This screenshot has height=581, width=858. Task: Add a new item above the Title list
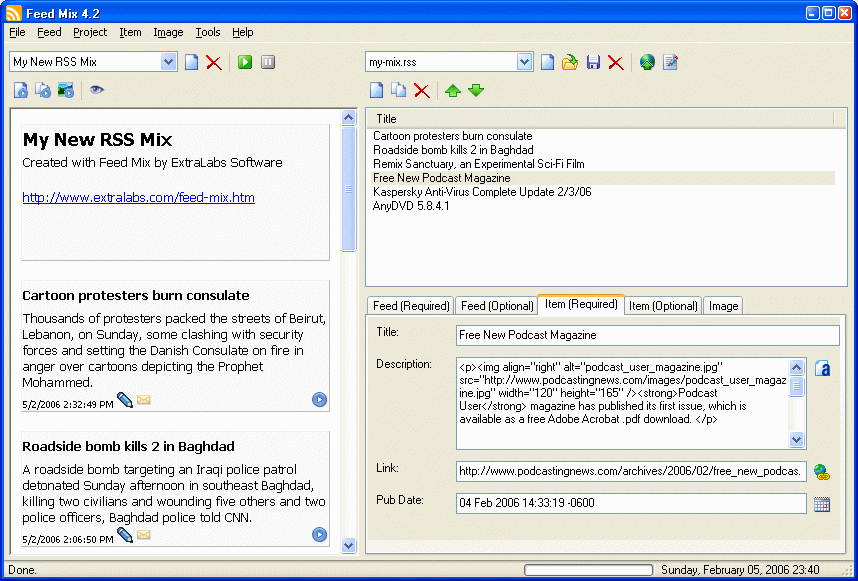point(376,90)
